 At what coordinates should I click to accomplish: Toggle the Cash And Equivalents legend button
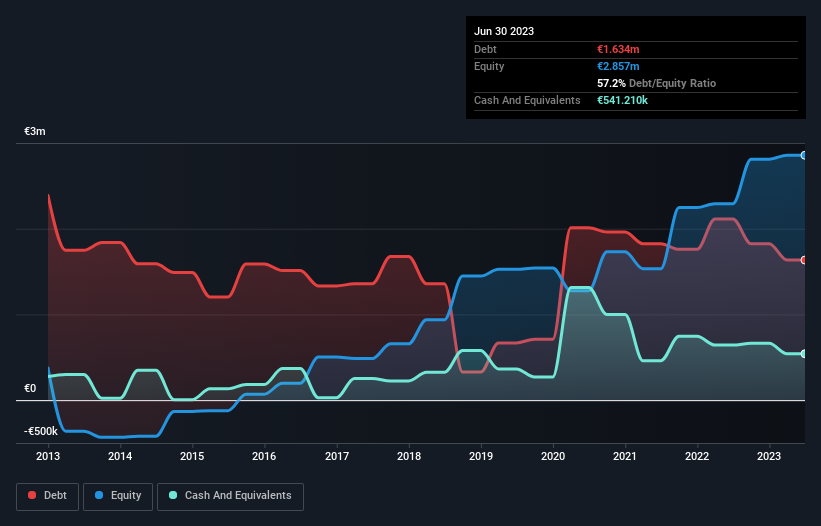click(230, 496)
